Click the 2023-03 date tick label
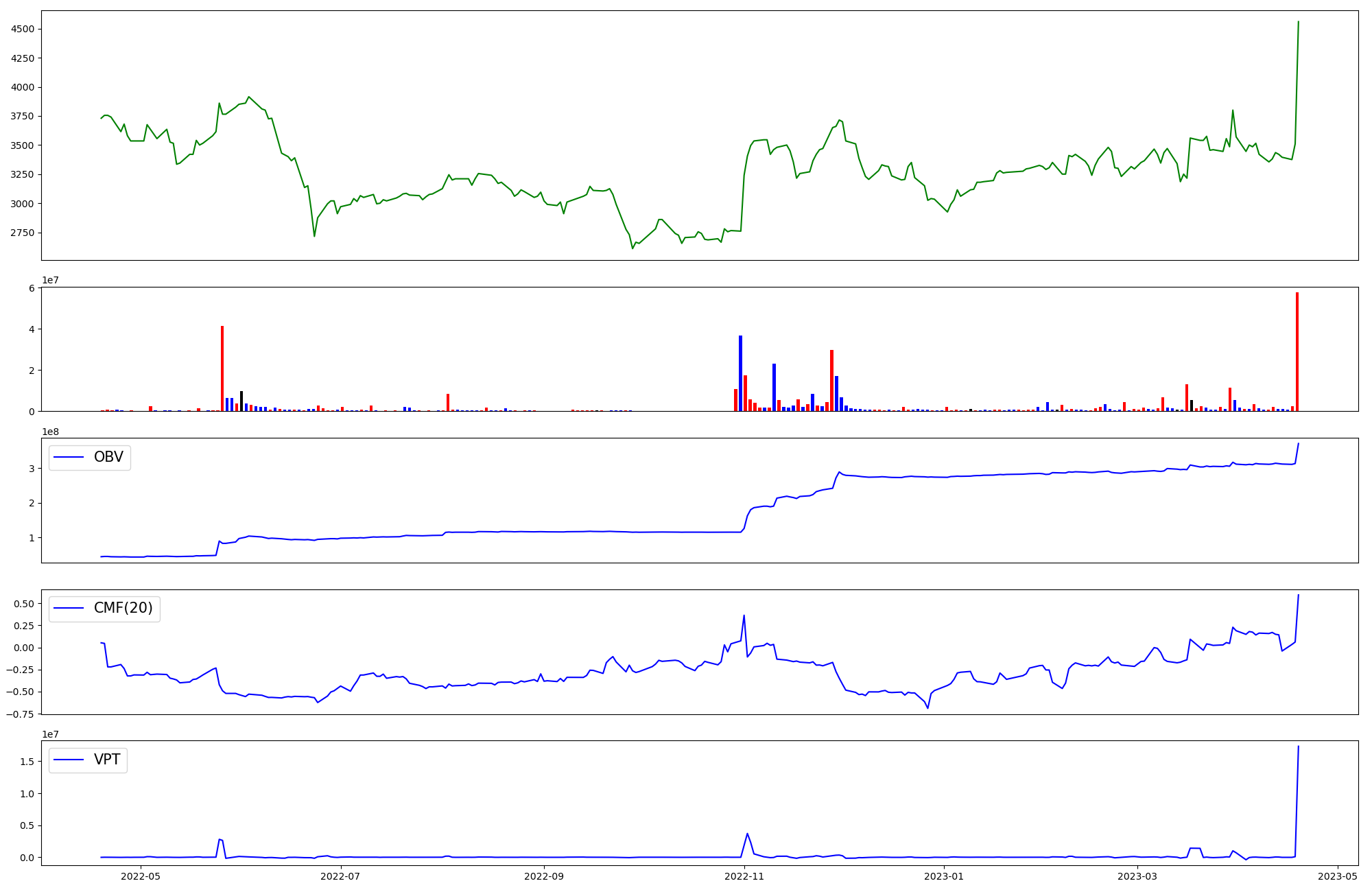The height and width of the screenshot is (892, 1372). pyautogui.click(x=1137, y=876)
